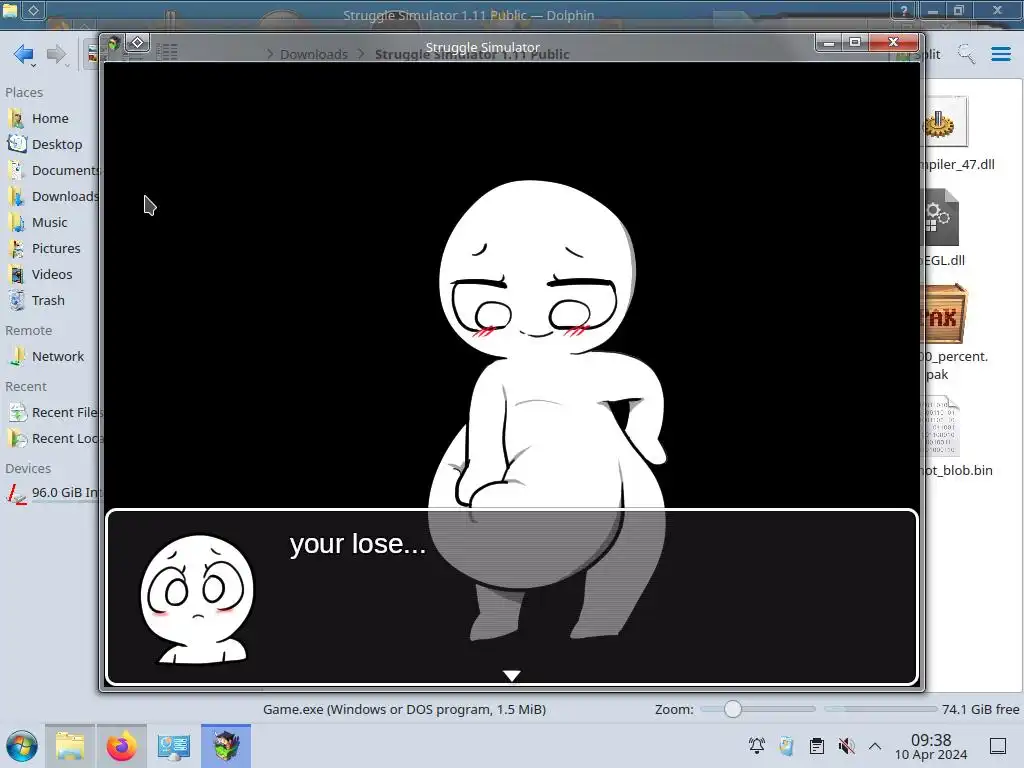Open the Start menu orb
The width and height of the screenshot is (1024, 768).
pyautogui.click(x=22, y=746)
